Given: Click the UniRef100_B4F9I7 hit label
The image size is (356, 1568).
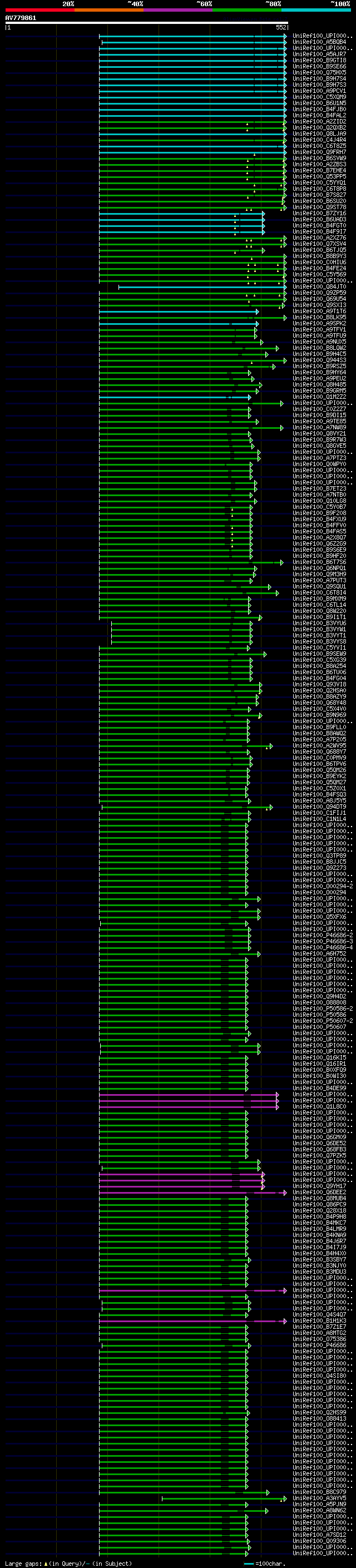Looking at the screenshot, I should tap(319, 232).
